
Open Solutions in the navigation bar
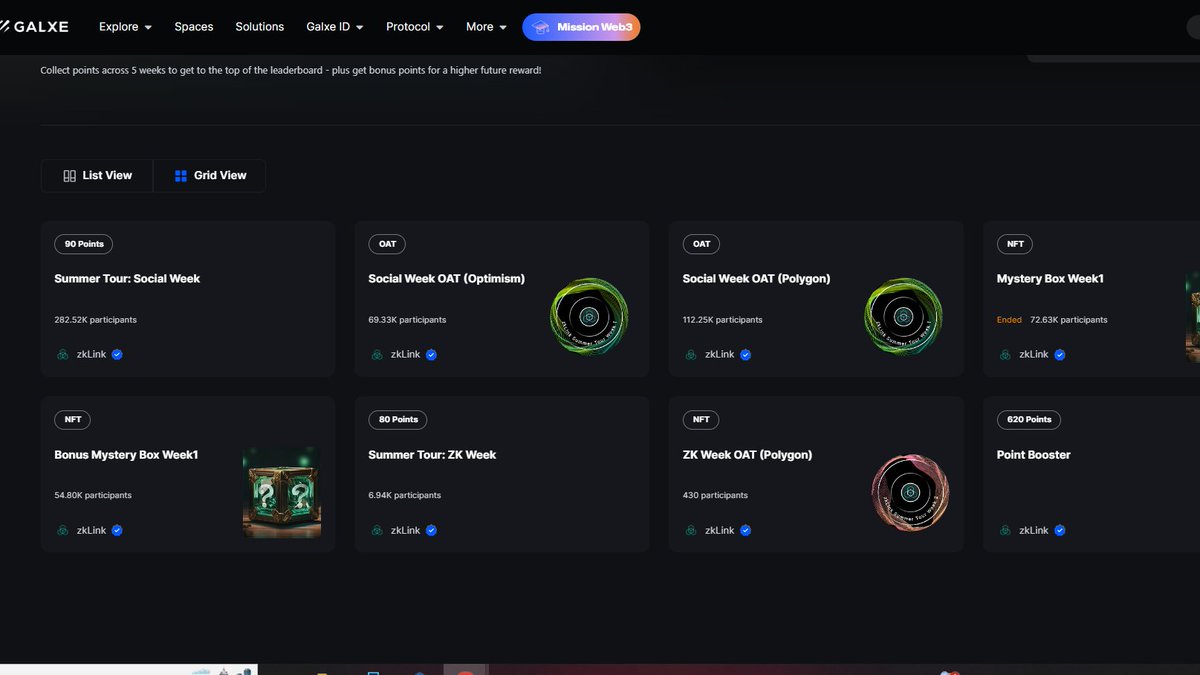(x=260, y=27)
